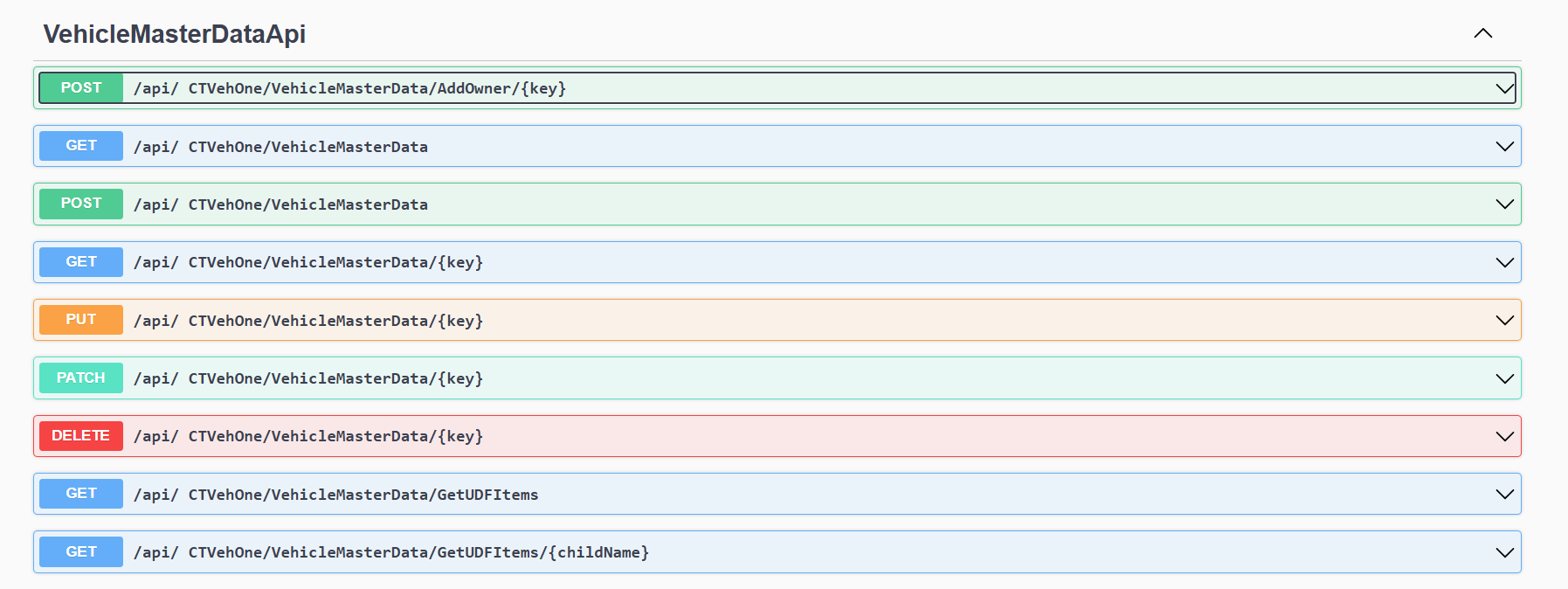
Task: Click the chevron icon on the PUT row
Action: (1503, 321)
